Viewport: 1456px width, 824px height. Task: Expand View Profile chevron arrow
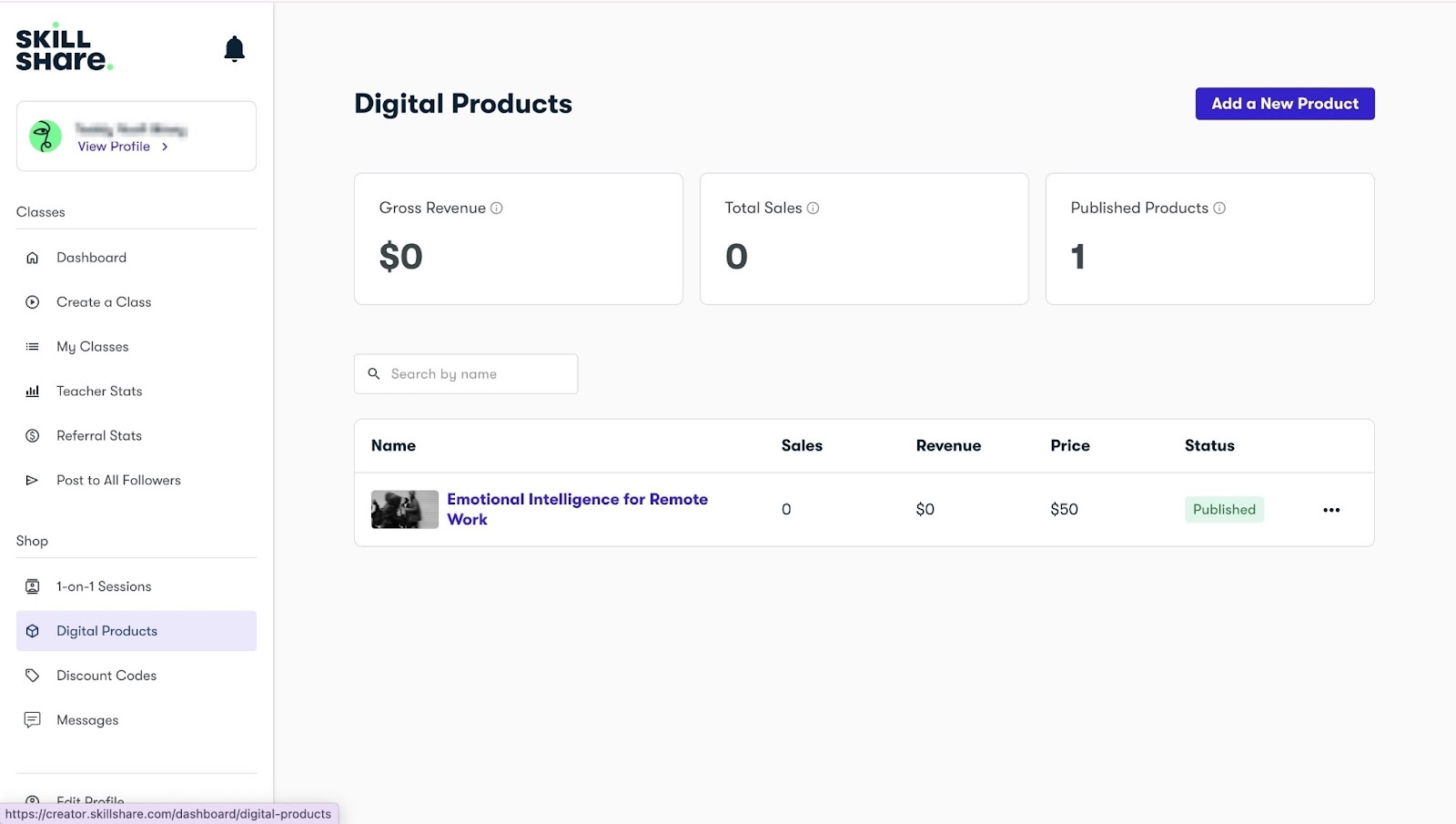165,147
